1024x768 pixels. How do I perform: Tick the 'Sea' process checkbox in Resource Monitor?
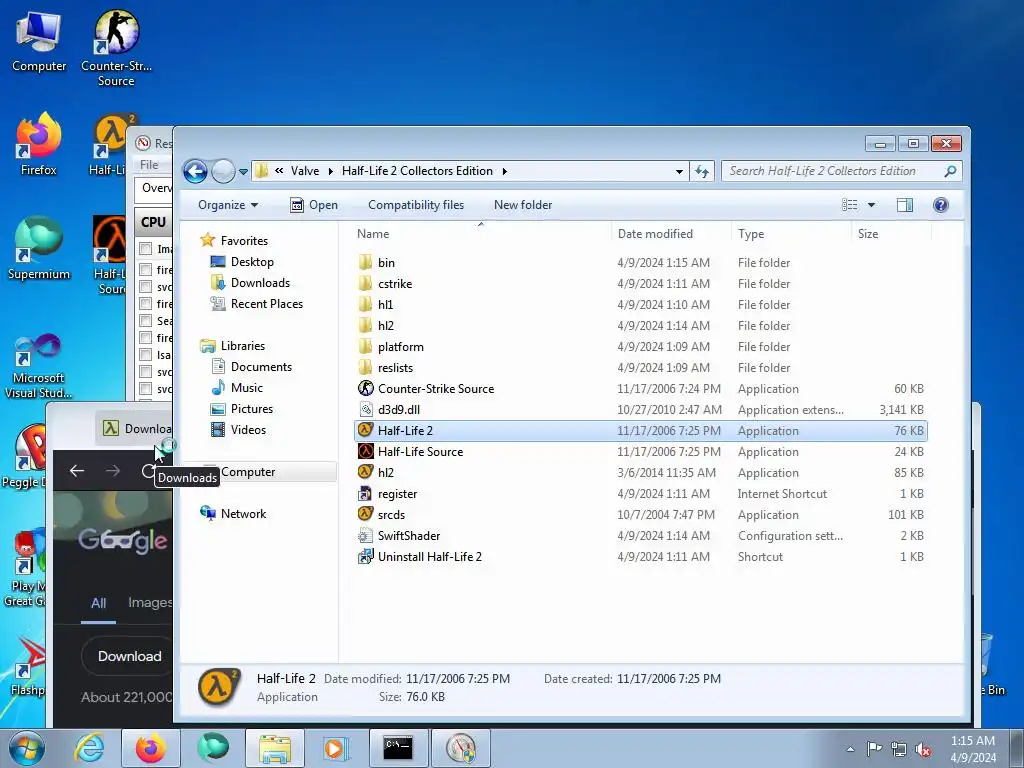(x=146, y=321)
